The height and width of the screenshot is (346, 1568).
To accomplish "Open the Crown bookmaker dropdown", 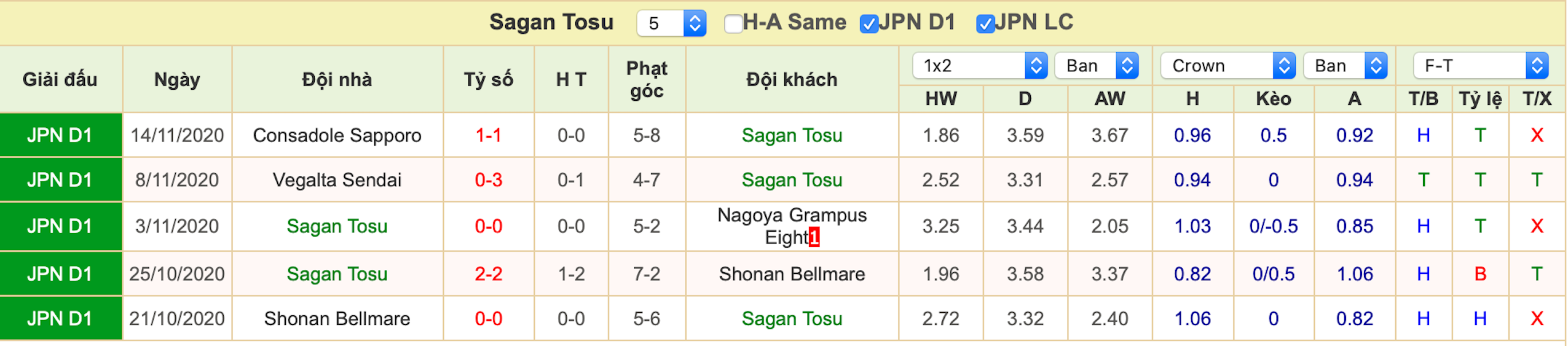I will pyautogui.click(x=1227, y=65).
